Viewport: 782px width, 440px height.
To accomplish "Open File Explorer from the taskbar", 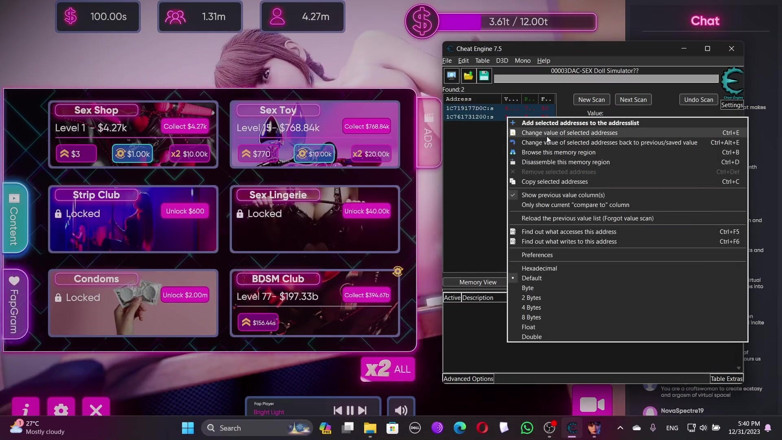I will 370,428.
